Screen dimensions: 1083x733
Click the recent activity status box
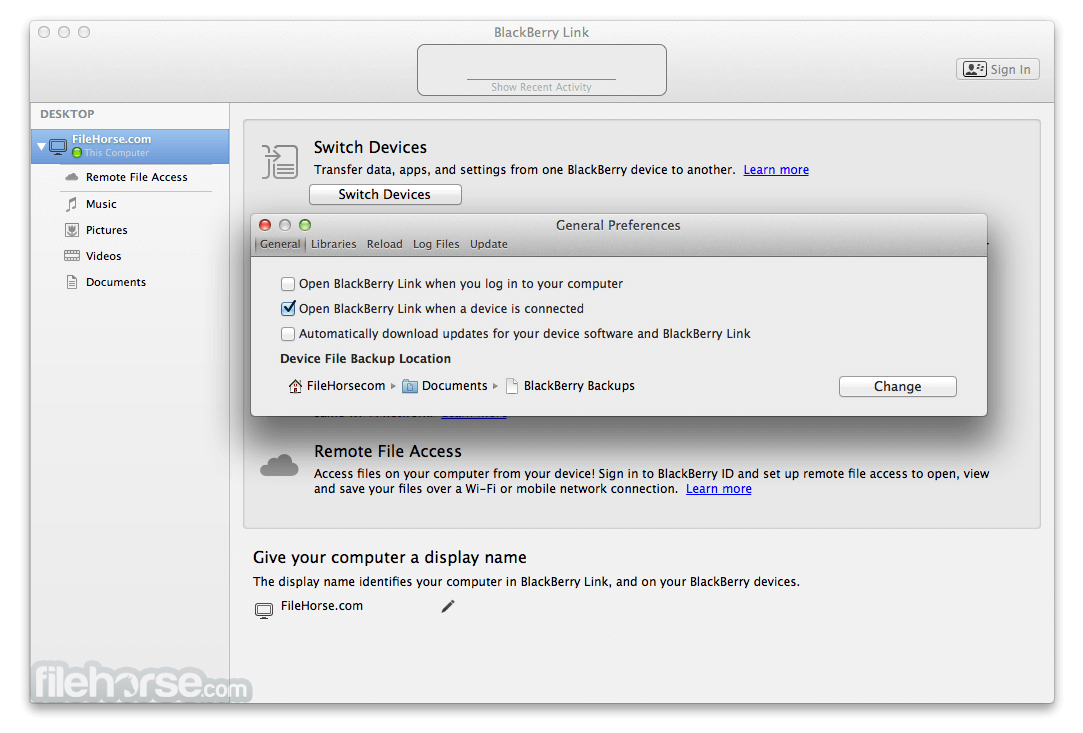click(x=542, y=70)
